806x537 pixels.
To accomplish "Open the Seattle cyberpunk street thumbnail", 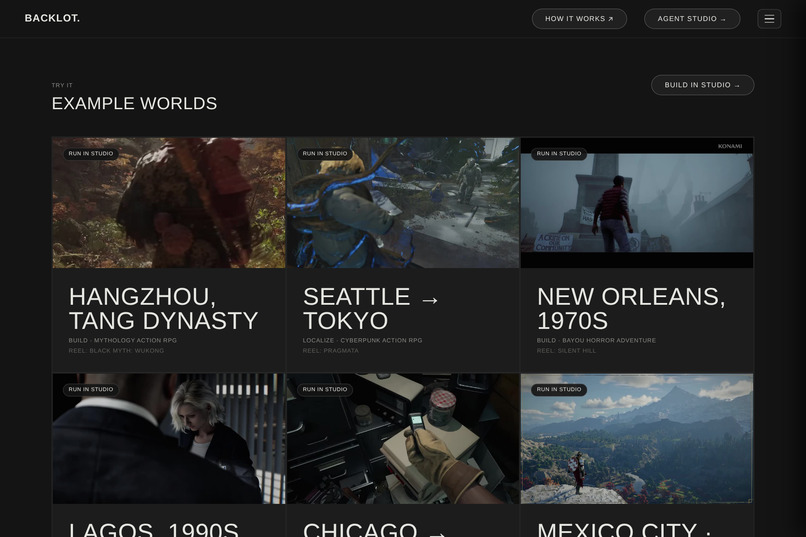I will (x=403, y=202).
